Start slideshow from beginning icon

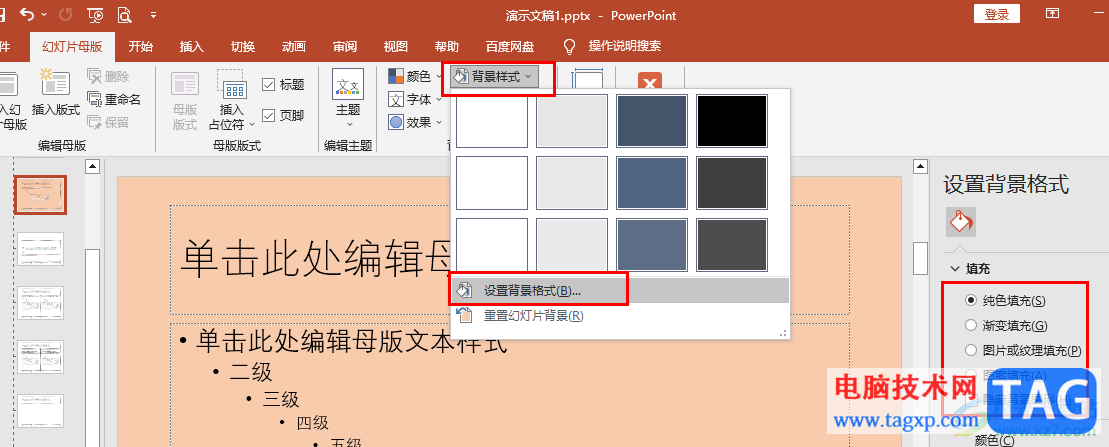click(95, 14)
